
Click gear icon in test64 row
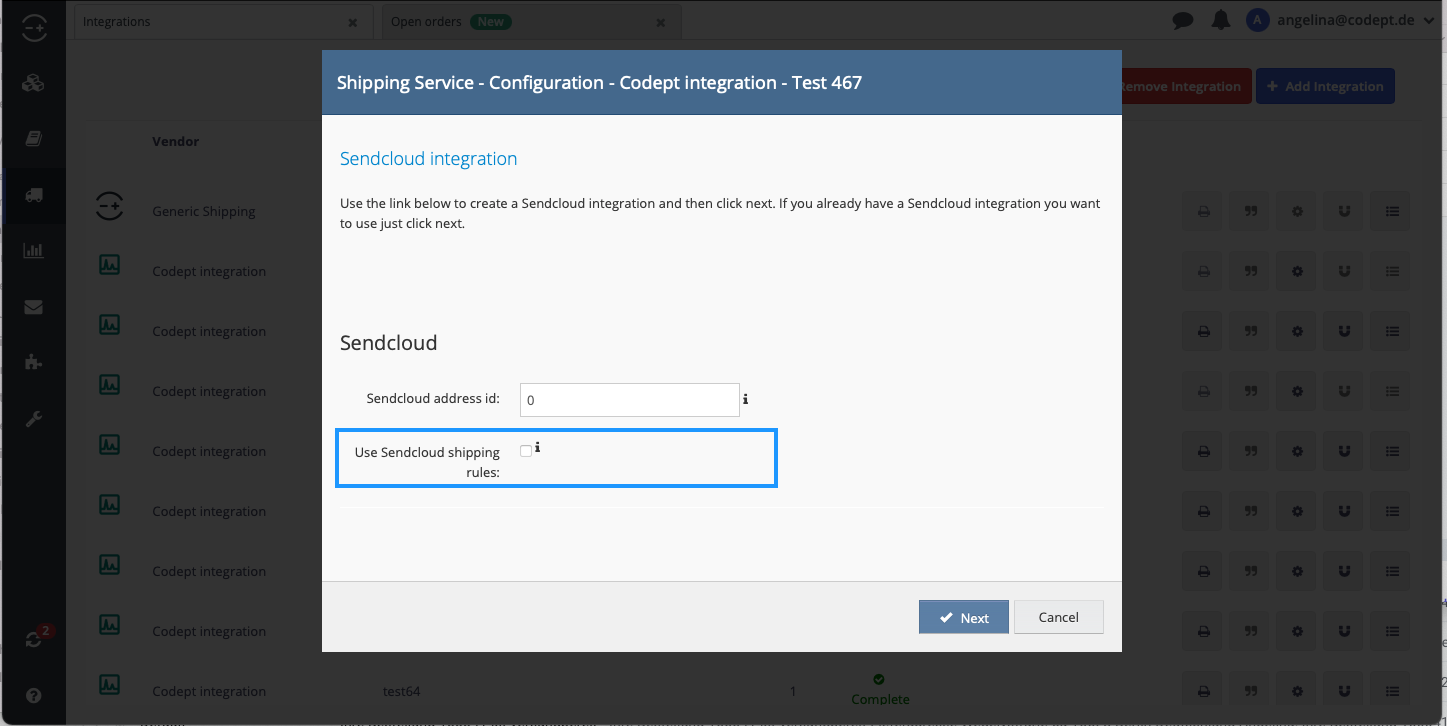1297,692
